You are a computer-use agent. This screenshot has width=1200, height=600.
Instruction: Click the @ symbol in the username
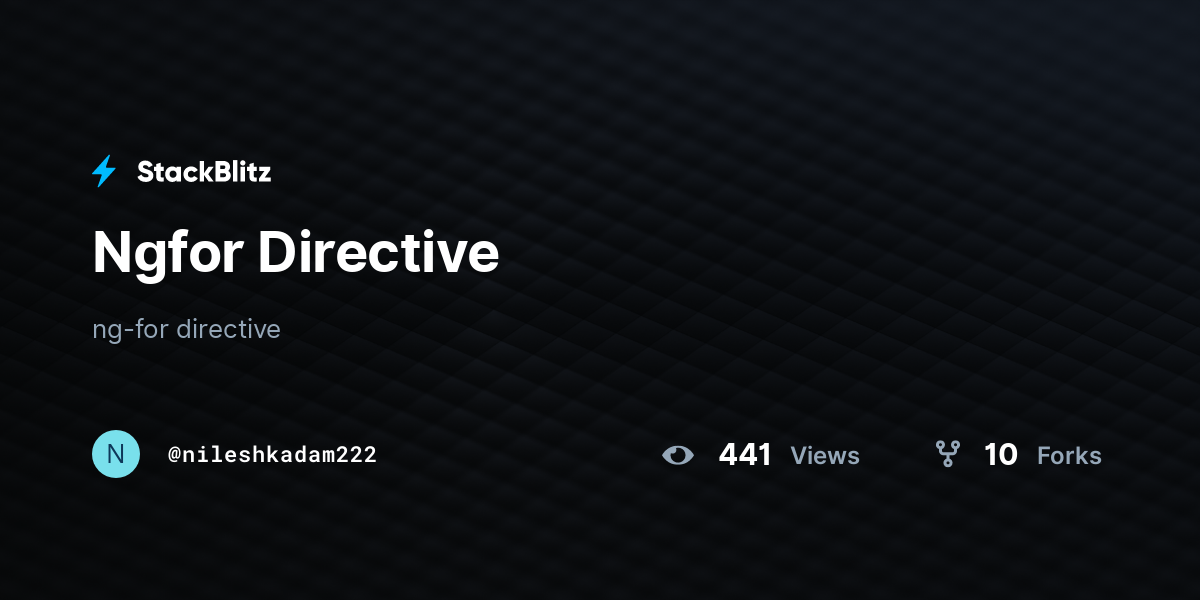pos(174,455)
